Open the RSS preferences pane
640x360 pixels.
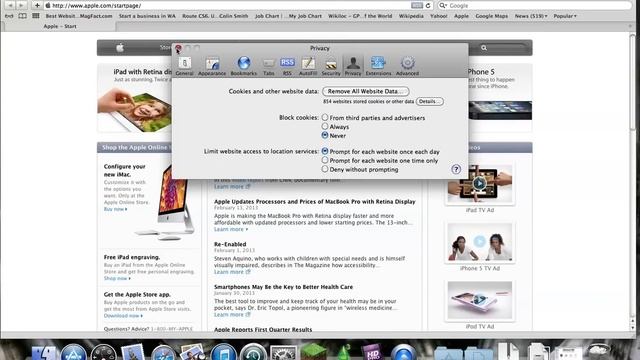coord(287,66)
